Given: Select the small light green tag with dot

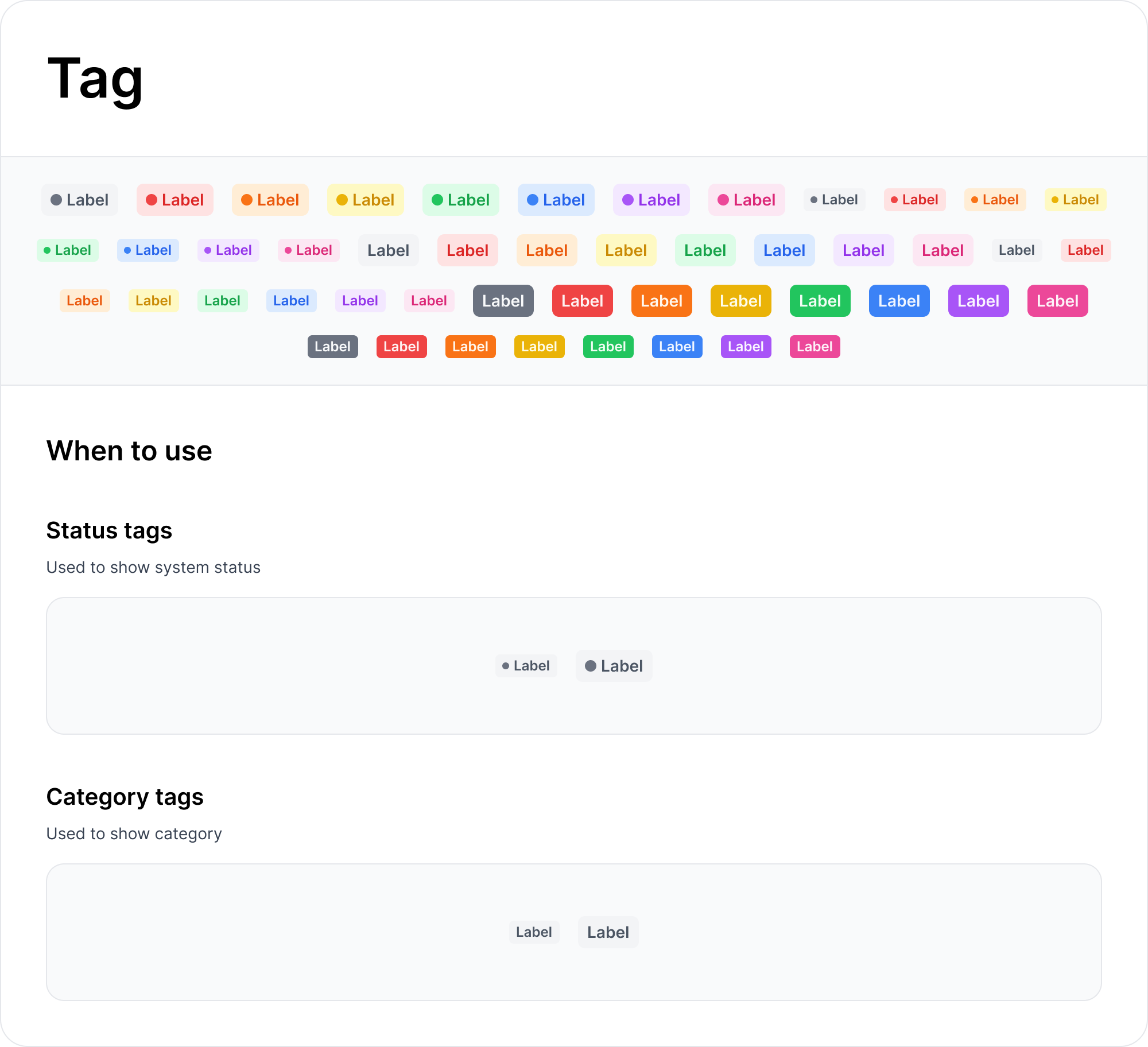Looking at the screenshot, I should [68, 250].
